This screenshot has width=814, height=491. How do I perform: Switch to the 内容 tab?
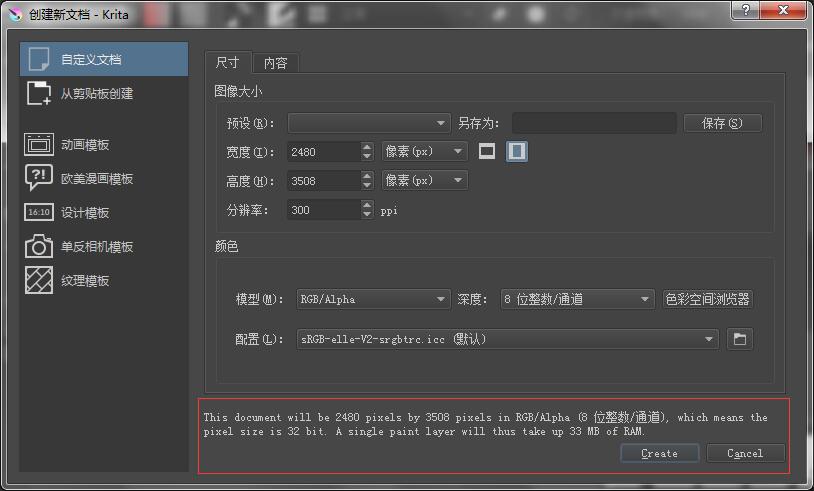275,63
